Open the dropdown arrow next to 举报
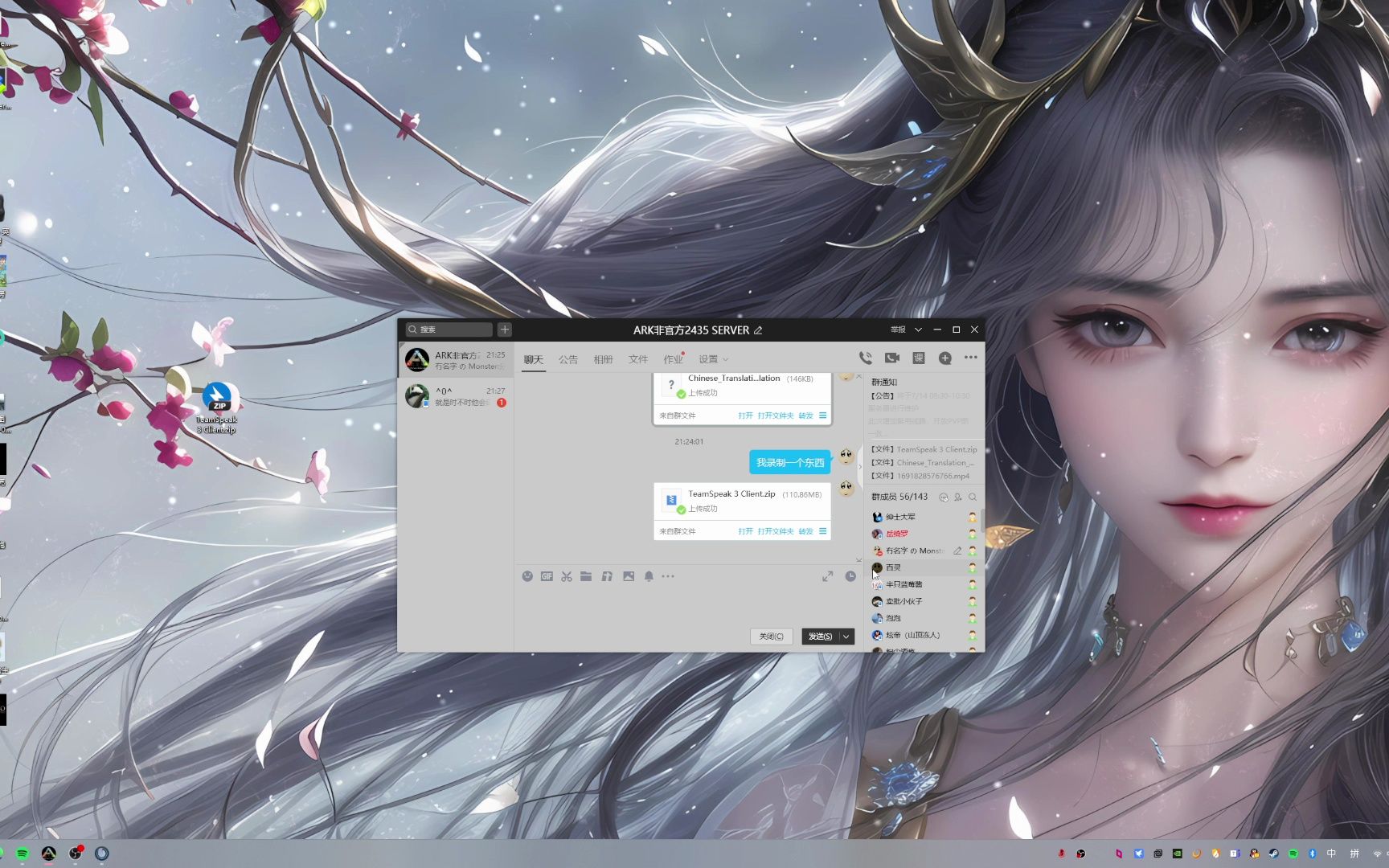The height and width of the screenshot is (868, 1389). [x=918, y=330]
